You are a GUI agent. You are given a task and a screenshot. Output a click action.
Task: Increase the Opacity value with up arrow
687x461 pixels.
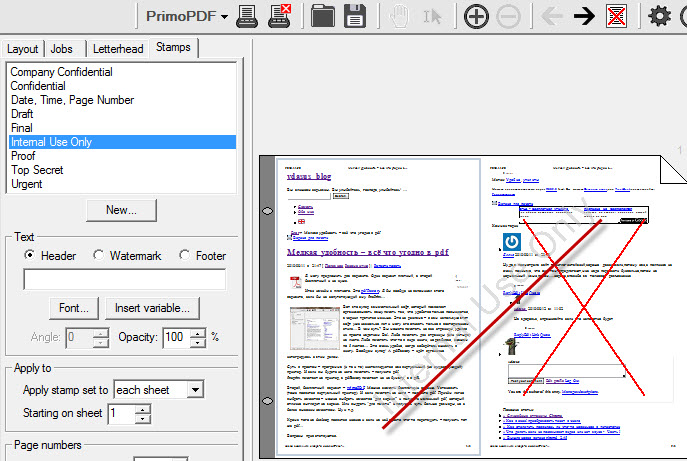[x=200, y=332]
